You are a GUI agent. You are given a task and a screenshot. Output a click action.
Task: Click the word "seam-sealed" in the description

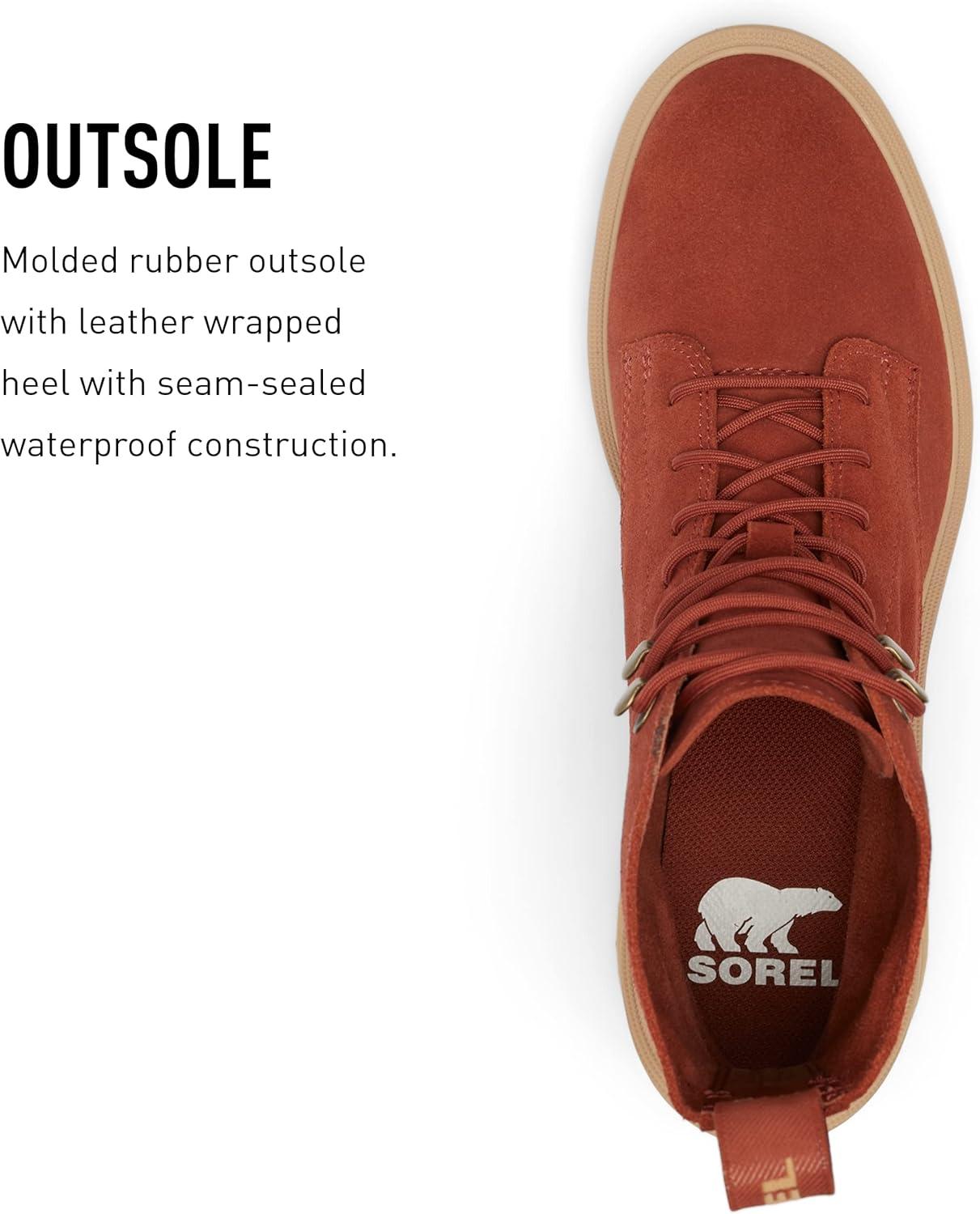tap(261, 383)
